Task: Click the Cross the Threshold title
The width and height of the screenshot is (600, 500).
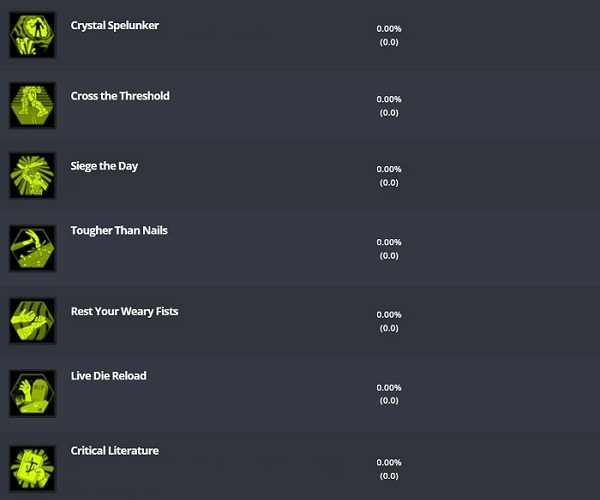Action: (x=120, y=96)
